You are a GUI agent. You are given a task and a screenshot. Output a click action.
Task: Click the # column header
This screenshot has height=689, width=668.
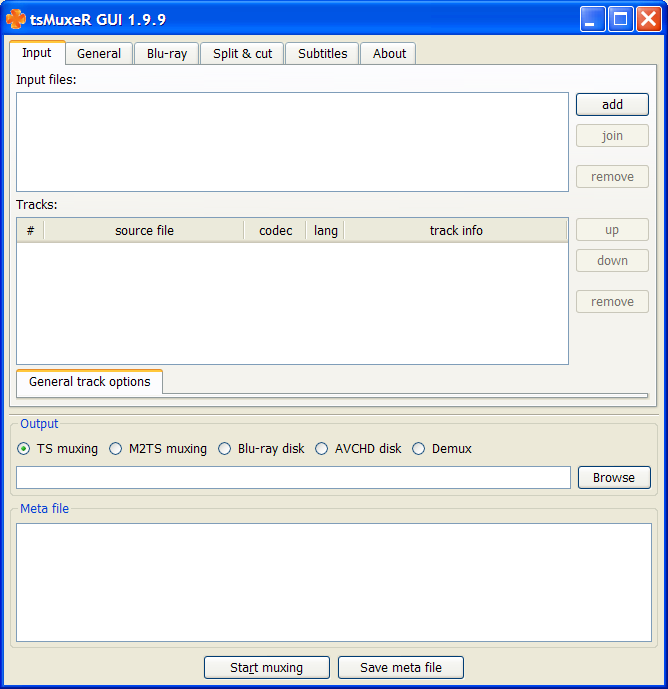[x=30, y=231]
